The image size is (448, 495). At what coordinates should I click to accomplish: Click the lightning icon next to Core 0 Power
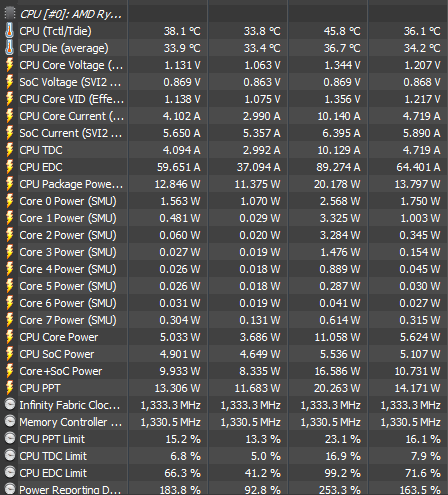pyautogui.click(x=10, y=201)
